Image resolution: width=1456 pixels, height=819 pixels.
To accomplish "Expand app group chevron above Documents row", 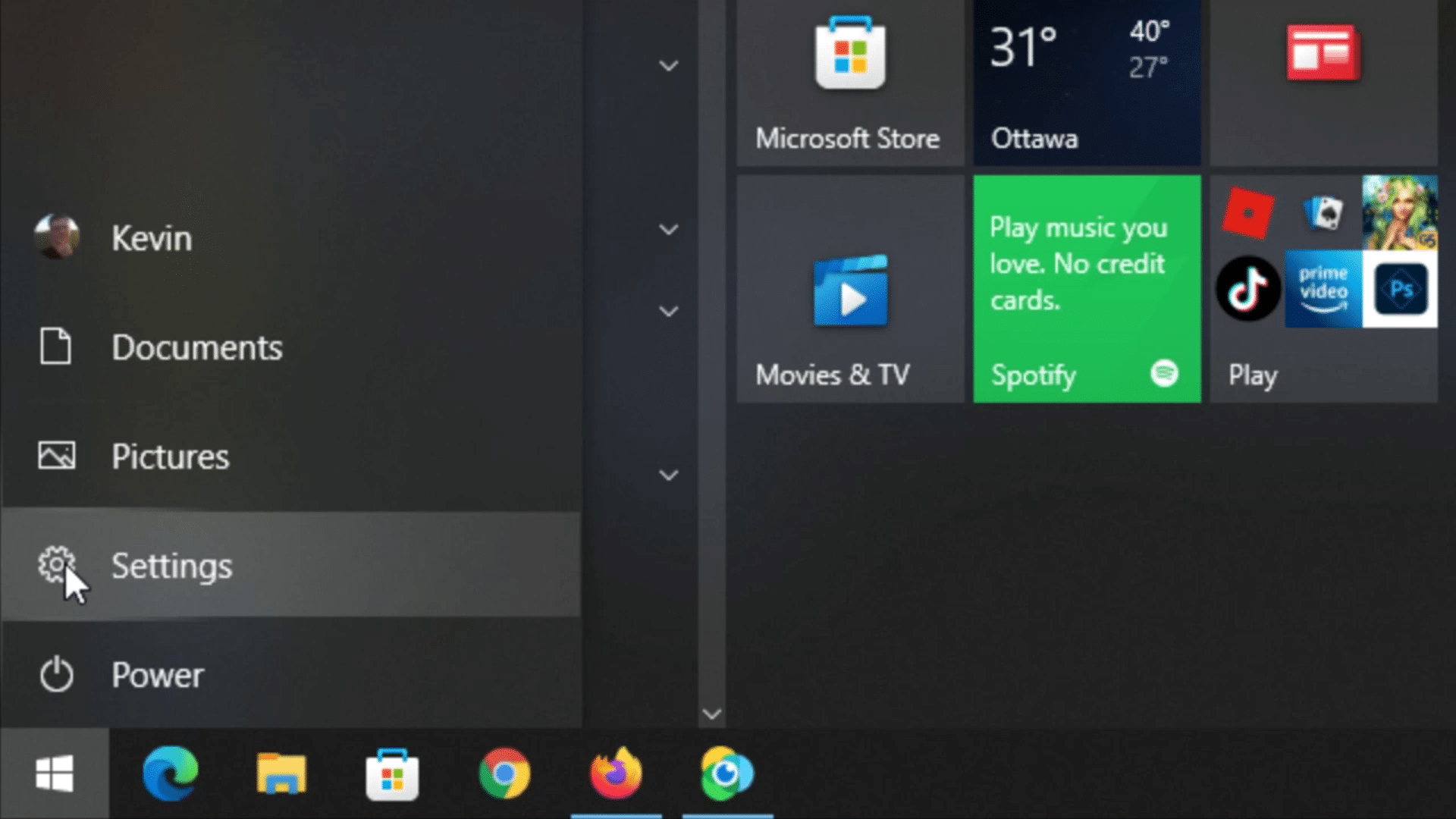I will click(668, 311).
